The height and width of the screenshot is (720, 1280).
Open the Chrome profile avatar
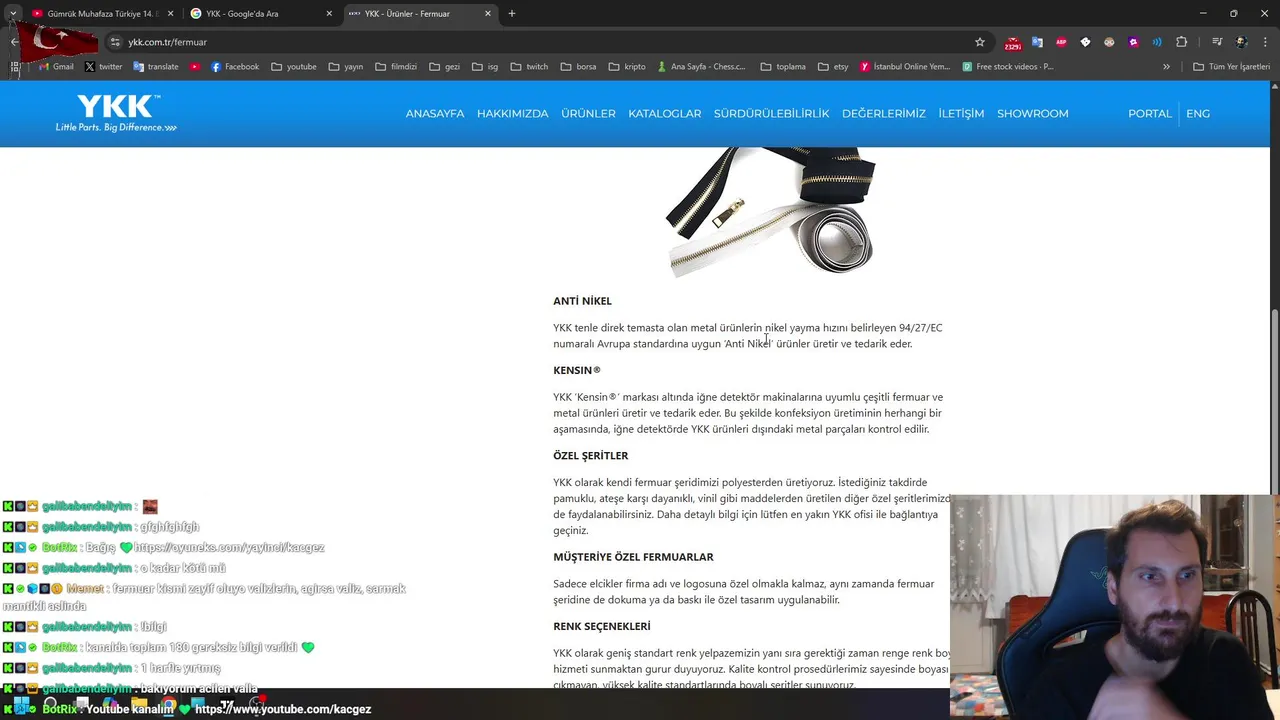tap(1241, 42)
